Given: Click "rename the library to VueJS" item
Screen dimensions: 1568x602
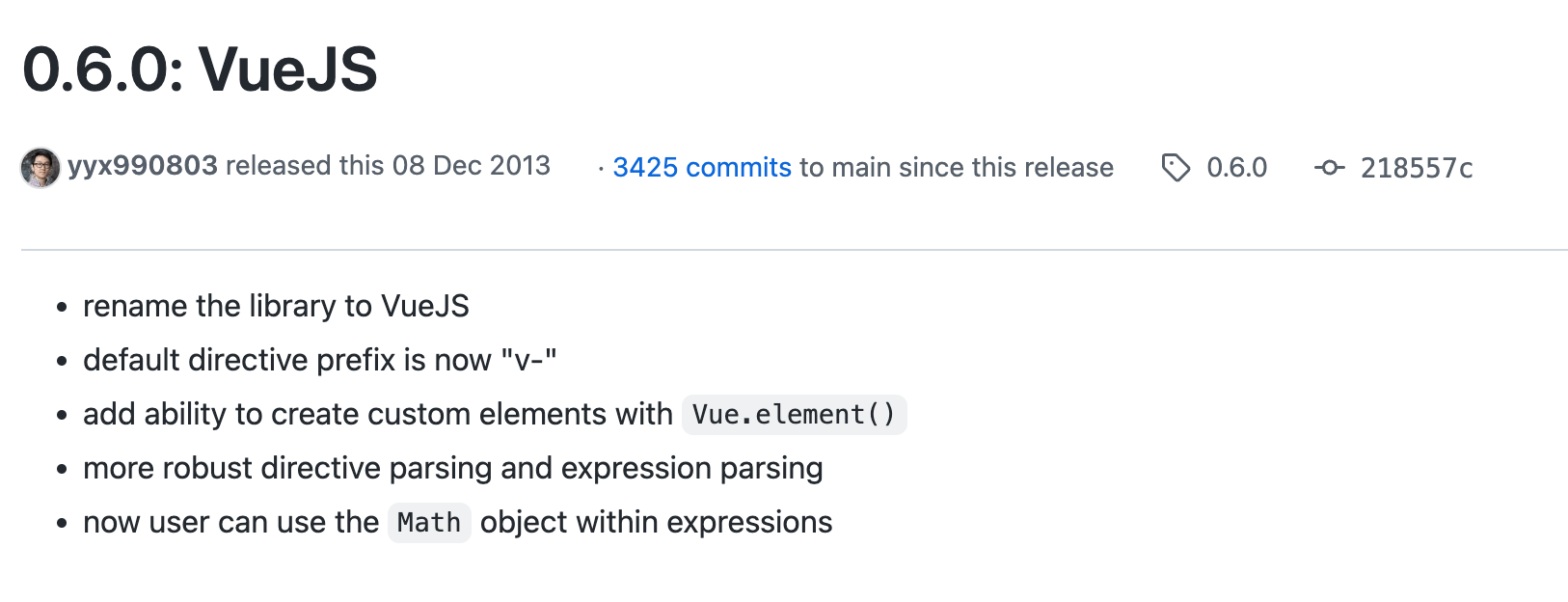Looking at the screenshot, I should tap(276, 307).
